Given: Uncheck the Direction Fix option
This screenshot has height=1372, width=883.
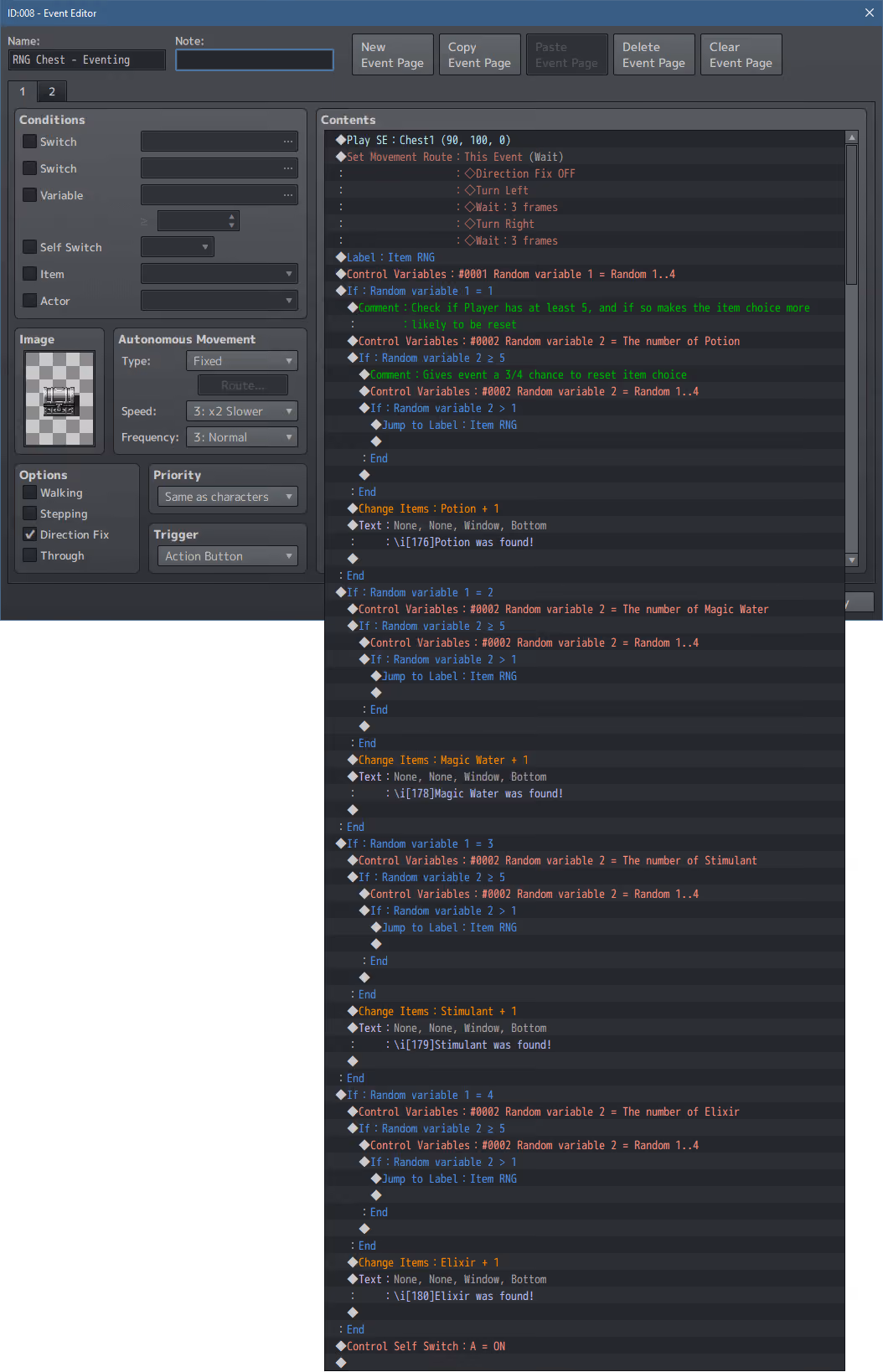Looking at the screenshot, I should click(29, 534).
